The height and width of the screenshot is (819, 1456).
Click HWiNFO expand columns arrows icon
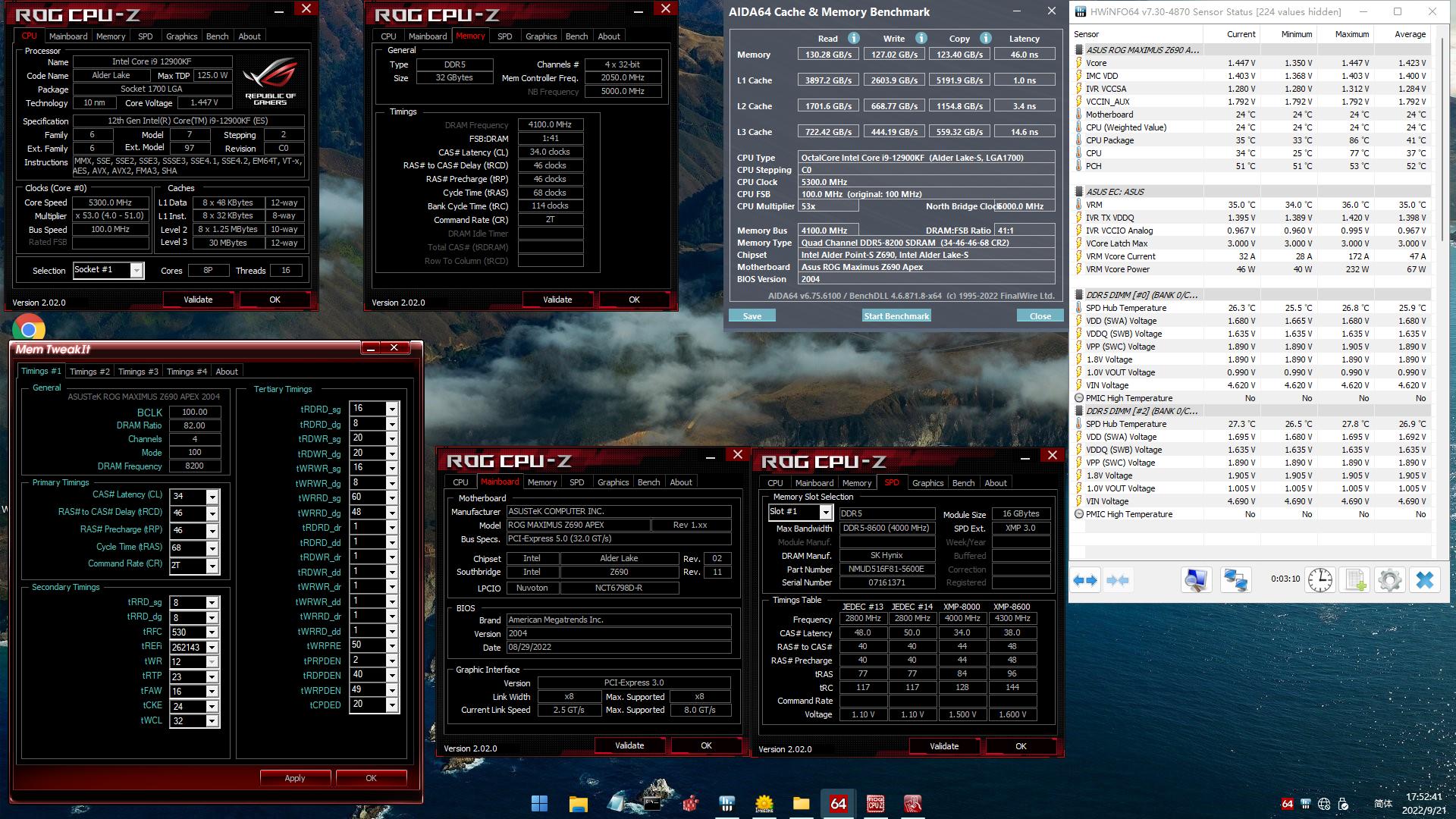click(1085, 581)
